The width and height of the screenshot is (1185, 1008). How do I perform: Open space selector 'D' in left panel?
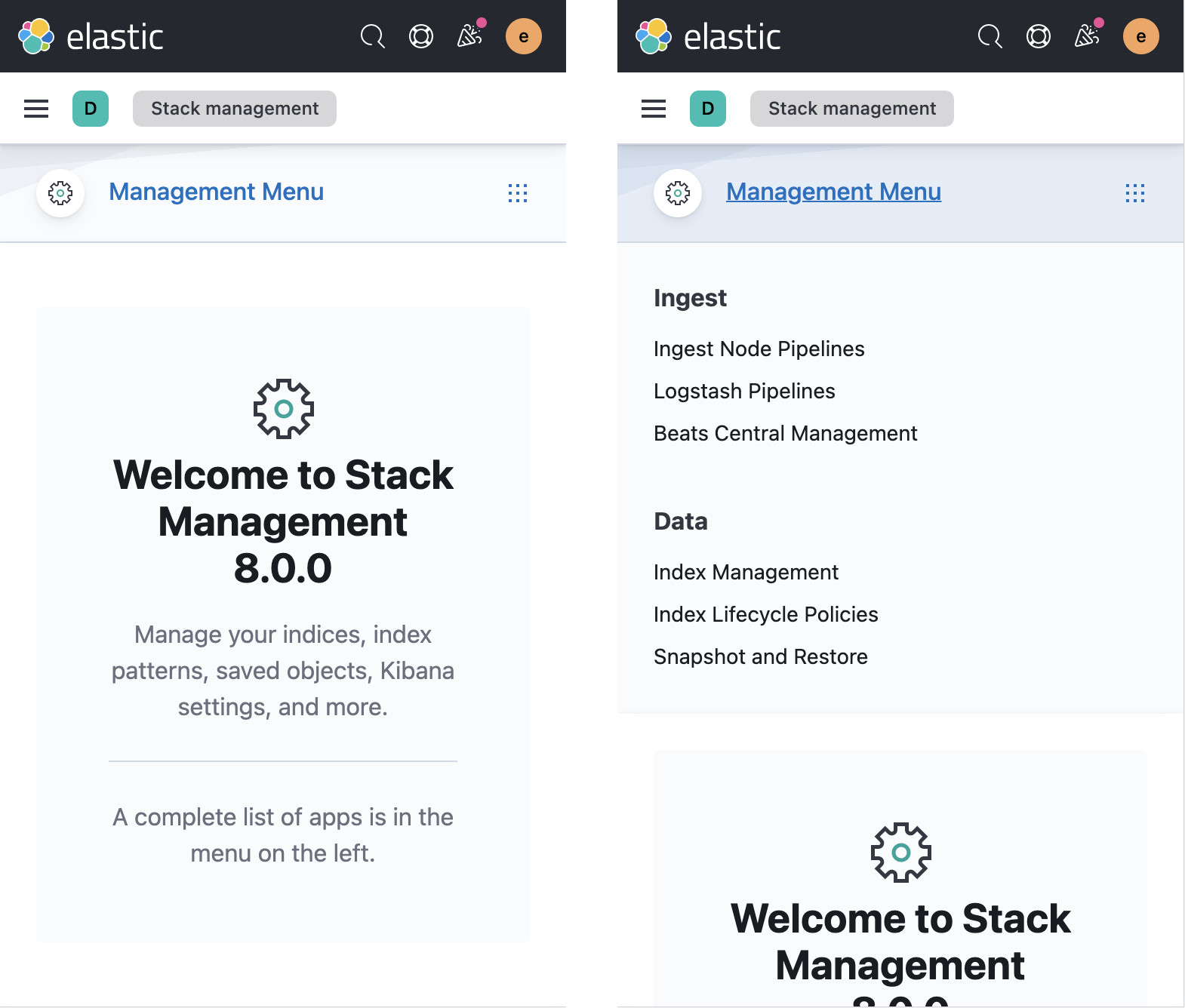91,109
